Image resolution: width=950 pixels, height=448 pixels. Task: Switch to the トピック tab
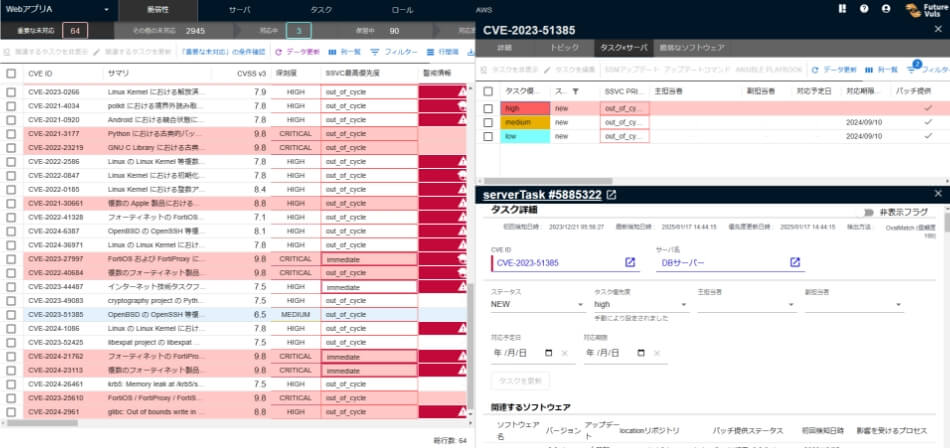tap(565, 47)
